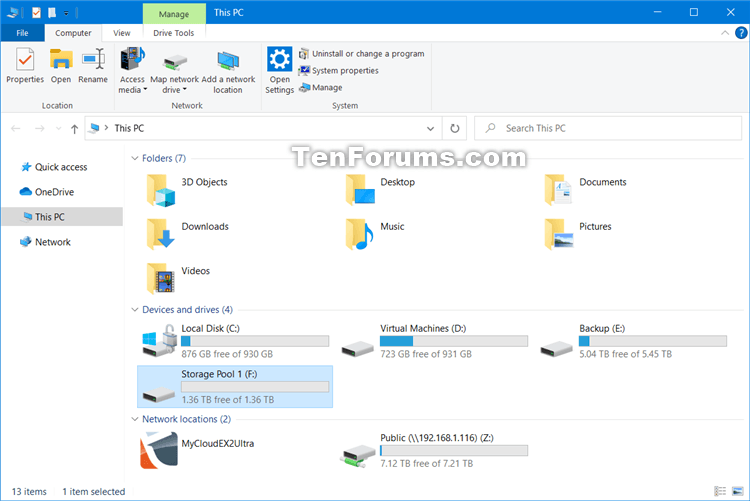Select the Manage contextual tab
This screenshot has width=750, height=501.
(x=174, y=14)
